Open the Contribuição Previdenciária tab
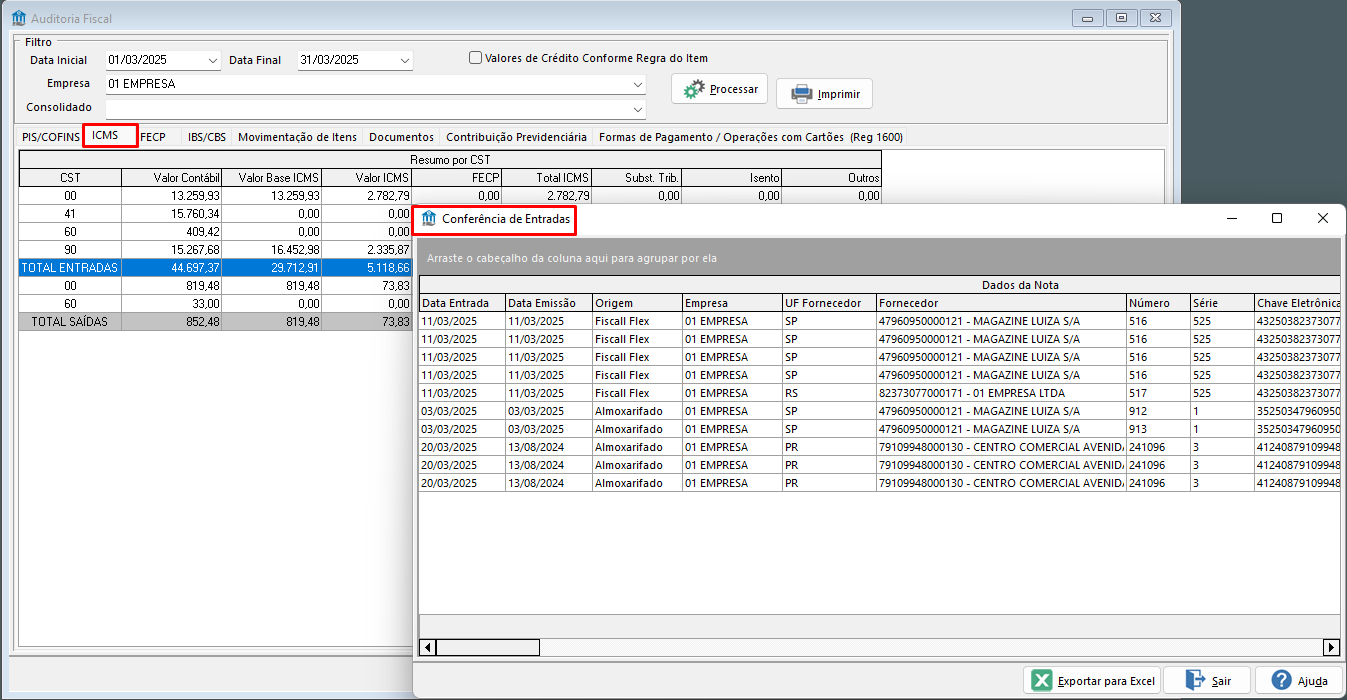This screenshot has height=700, width=1347. [x=516, y=137]
